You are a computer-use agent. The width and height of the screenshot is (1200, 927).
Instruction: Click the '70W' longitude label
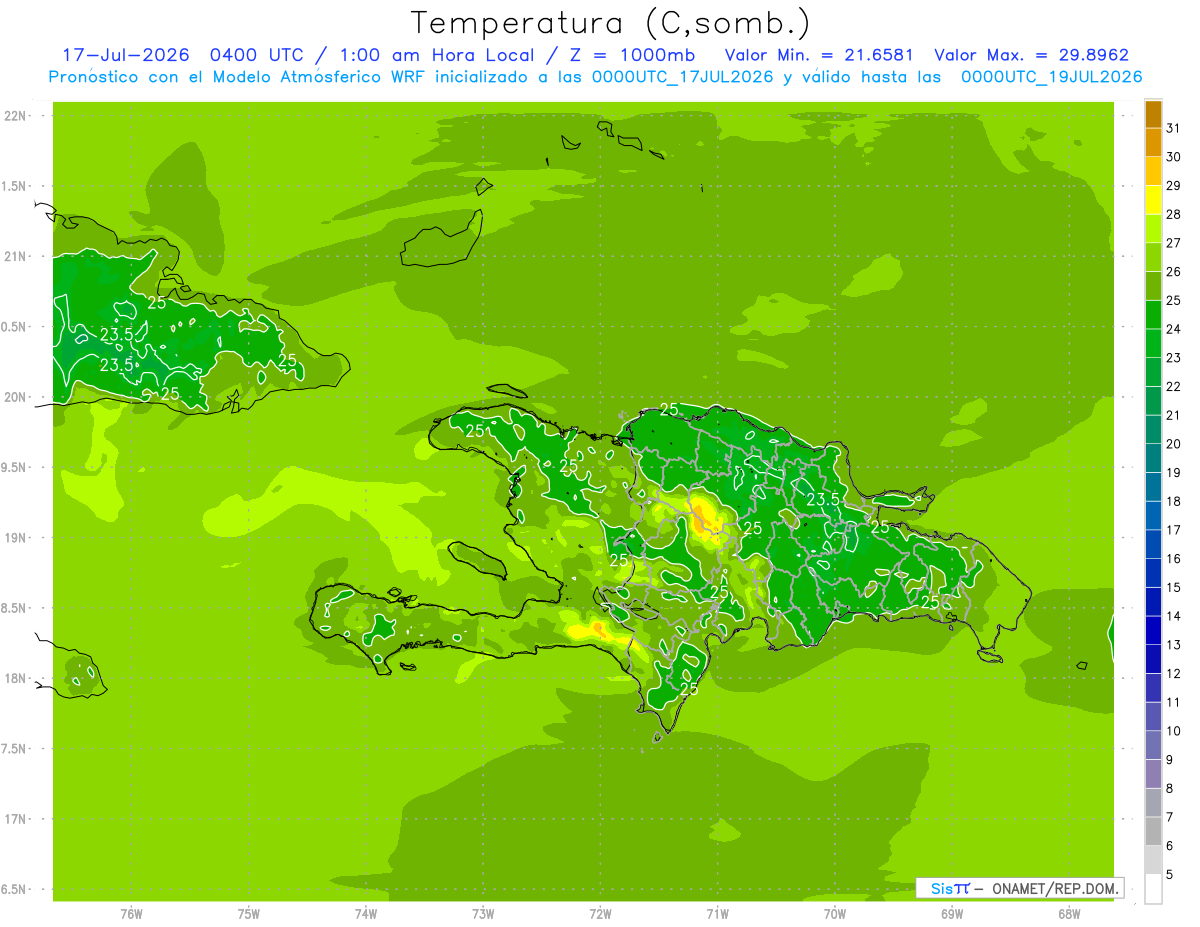(x=835, y=914)
